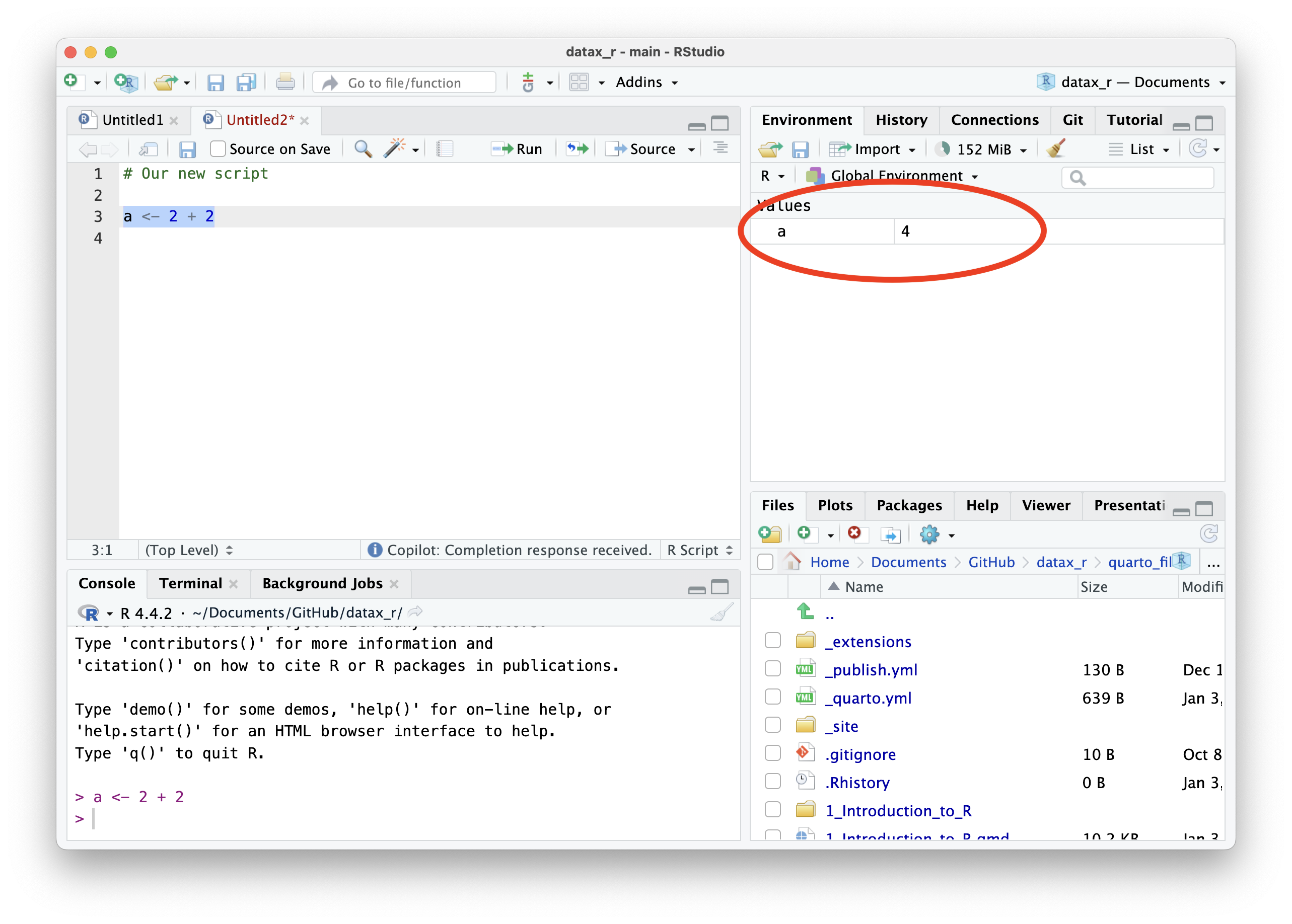Viewport: 1292px width, 924px height.
Task: Click the re-run previous code icon
Action: [577, 149]
